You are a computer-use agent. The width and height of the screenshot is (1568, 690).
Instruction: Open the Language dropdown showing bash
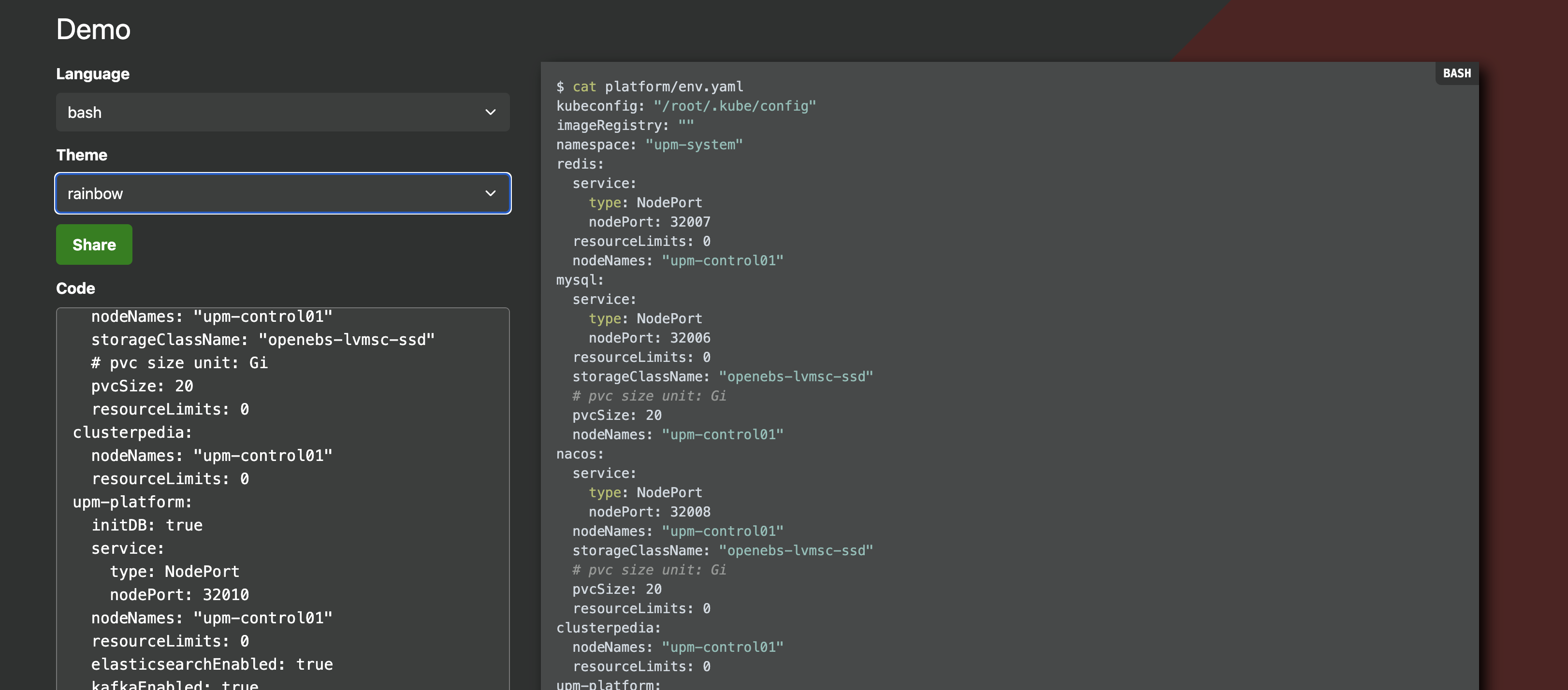point(282,112)
